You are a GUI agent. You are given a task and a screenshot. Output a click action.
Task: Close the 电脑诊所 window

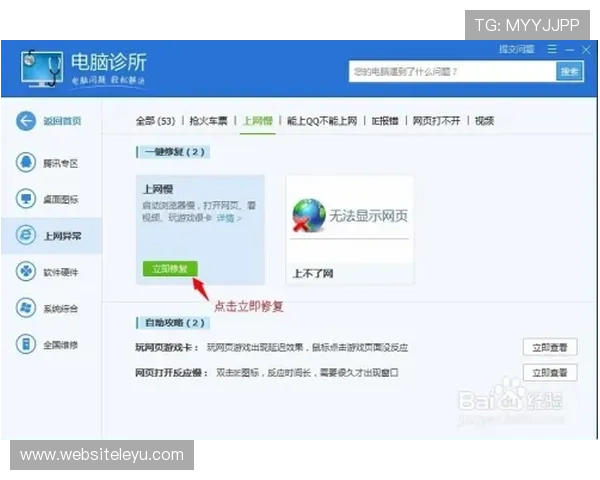point(586,50)
